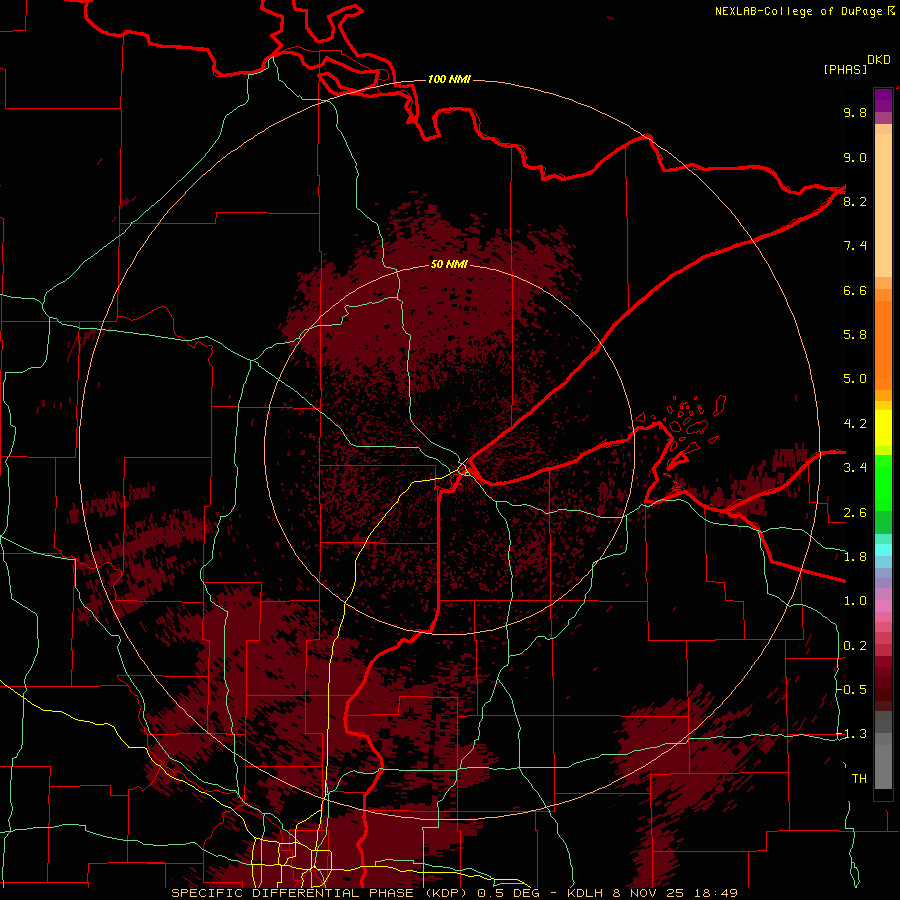900x900 pixels.
Task: Click the 7.4 value on the color scale
Action: pyautogui.click(x=855, y=246)
